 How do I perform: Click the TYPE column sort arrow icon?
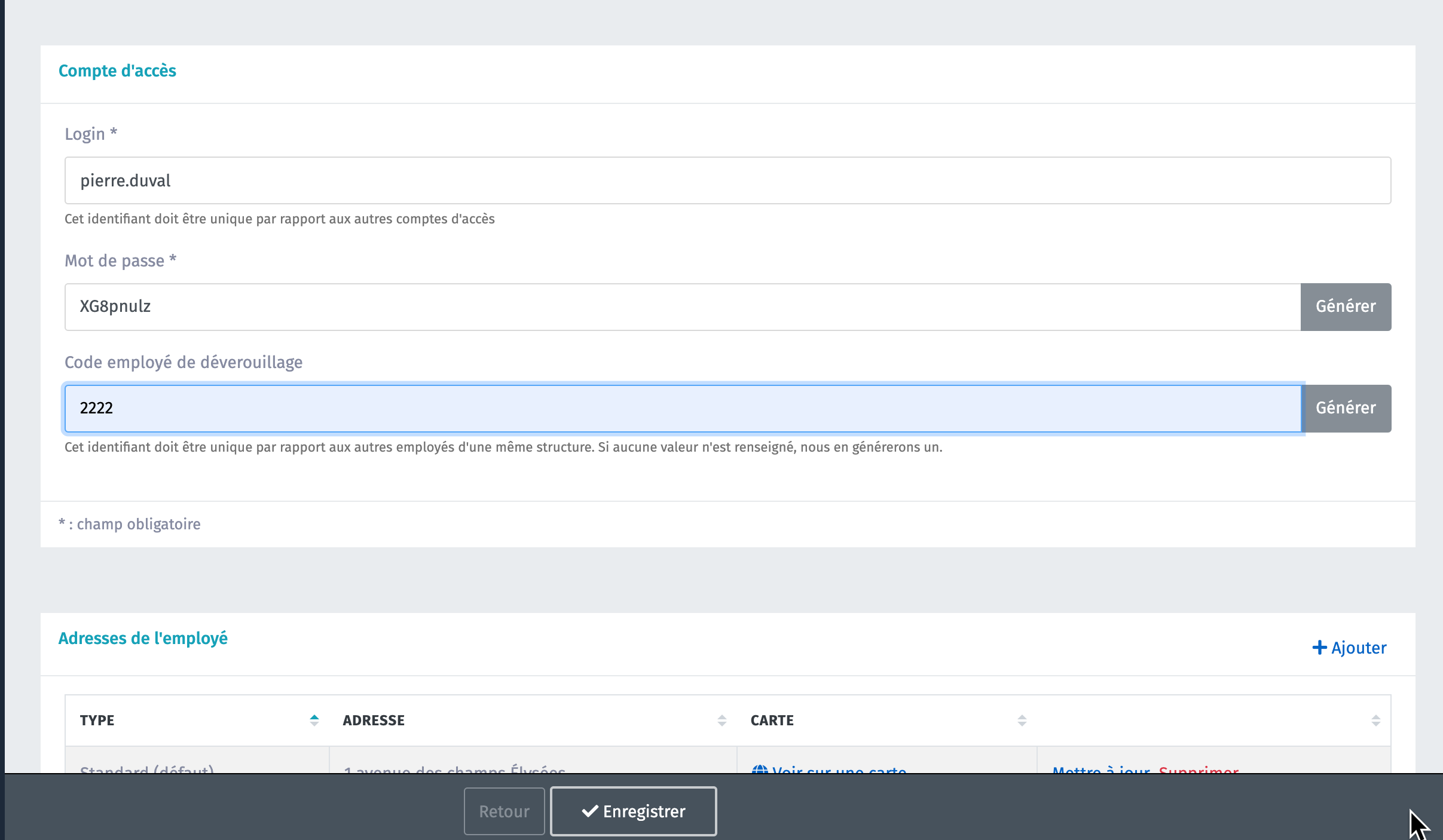point(314,720)
